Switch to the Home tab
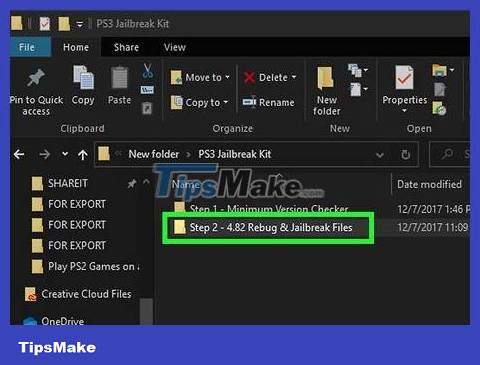The width and height of the screenshot is (480, 365). (x=76, y=47)
